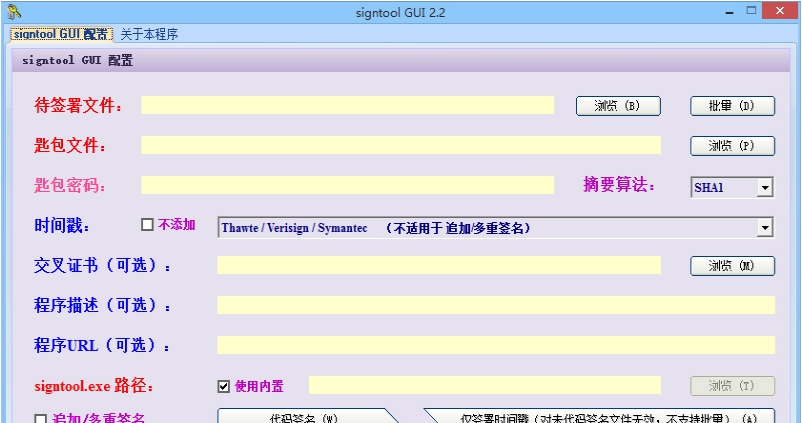Browse for file to sign with 浏览 (B)
The width and height of the screenshot is (802, 423).
click(618, 106)
